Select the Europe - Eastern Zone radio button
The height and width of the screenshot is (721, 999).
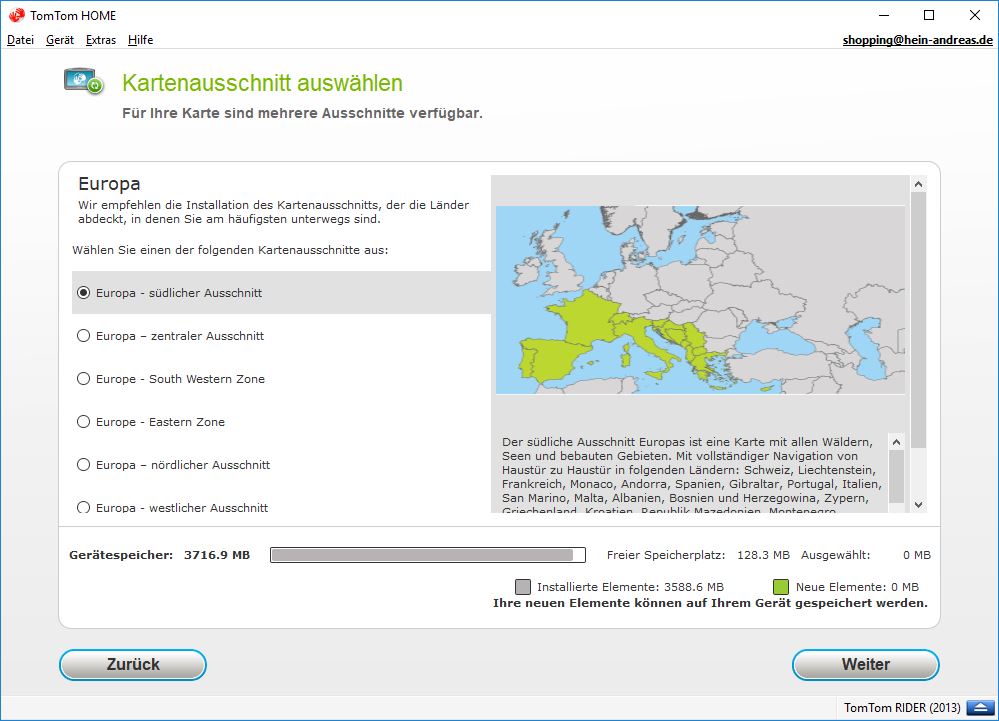tap(84, 422)
